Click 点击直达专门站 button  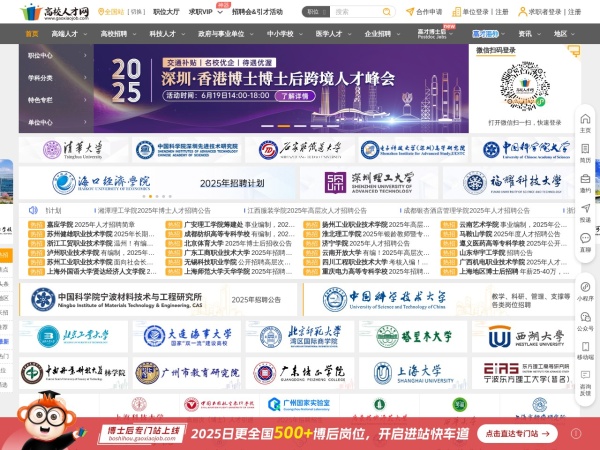coord(517,434)
